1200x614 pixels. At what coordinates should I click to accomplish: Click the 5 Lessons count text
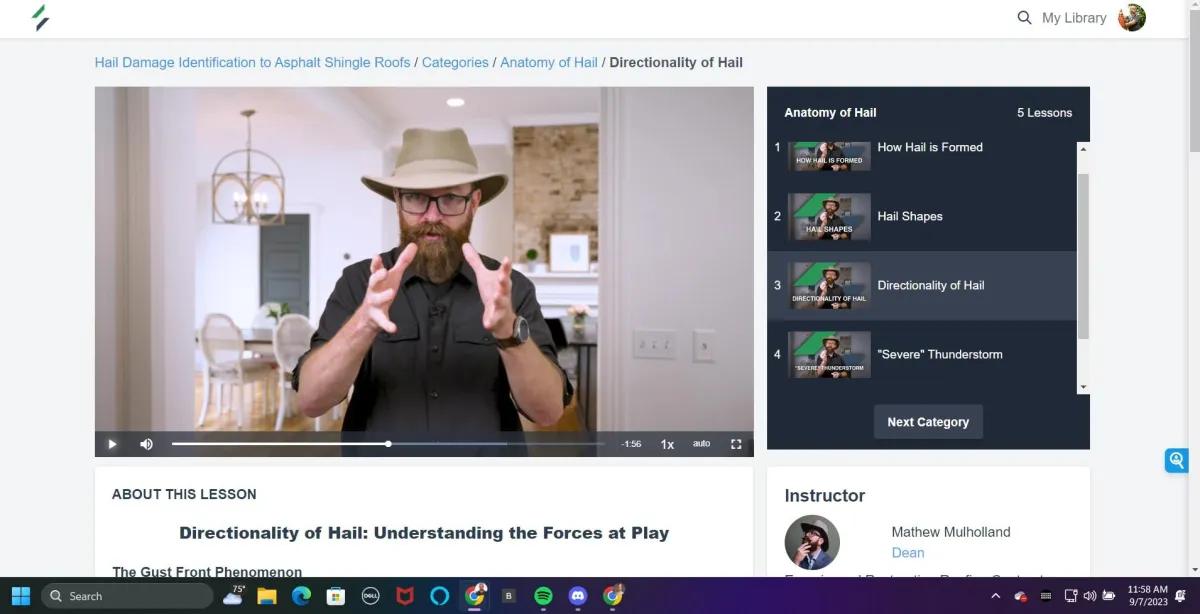(1044, 113)
